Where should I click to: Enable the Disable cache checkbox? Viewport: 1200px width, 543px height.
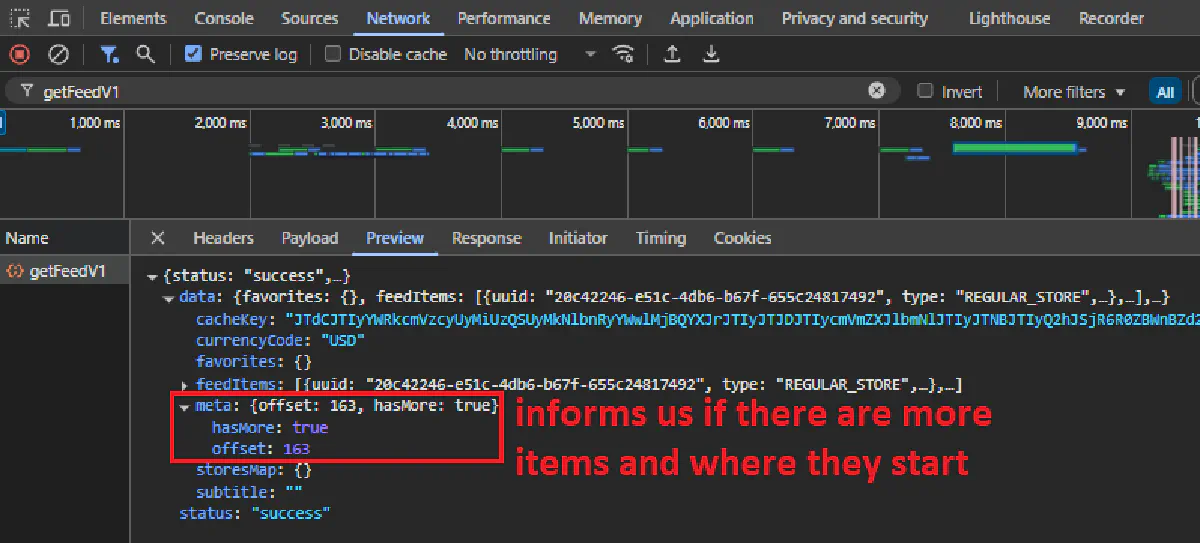(x=333, y=54)
